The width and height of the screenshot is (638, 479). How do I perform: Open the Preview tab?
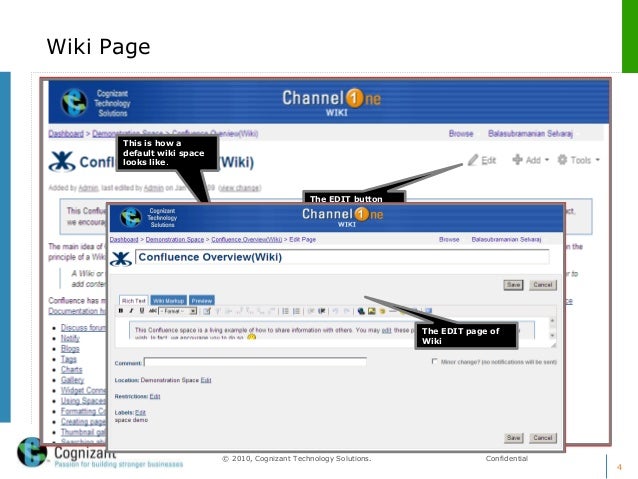202,300
